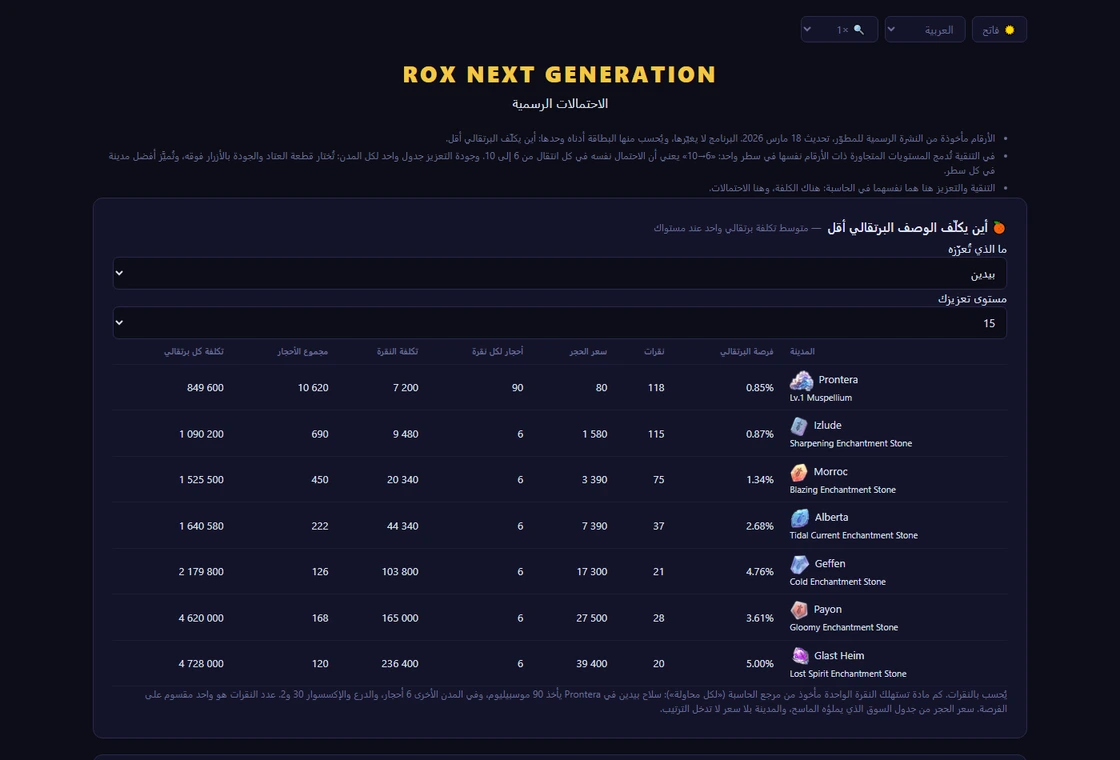Click the ما الذي تُعزّزه field label
Viewport: 1120px width, 760px height.
tap(977, 249)
